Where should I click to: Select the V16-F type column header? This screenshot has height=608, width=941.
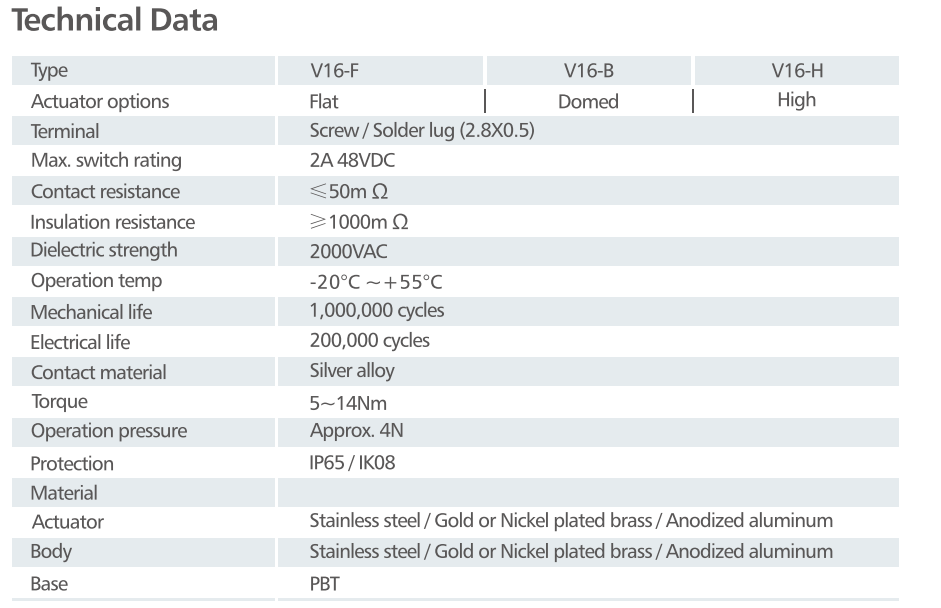(x=334, y=71)
